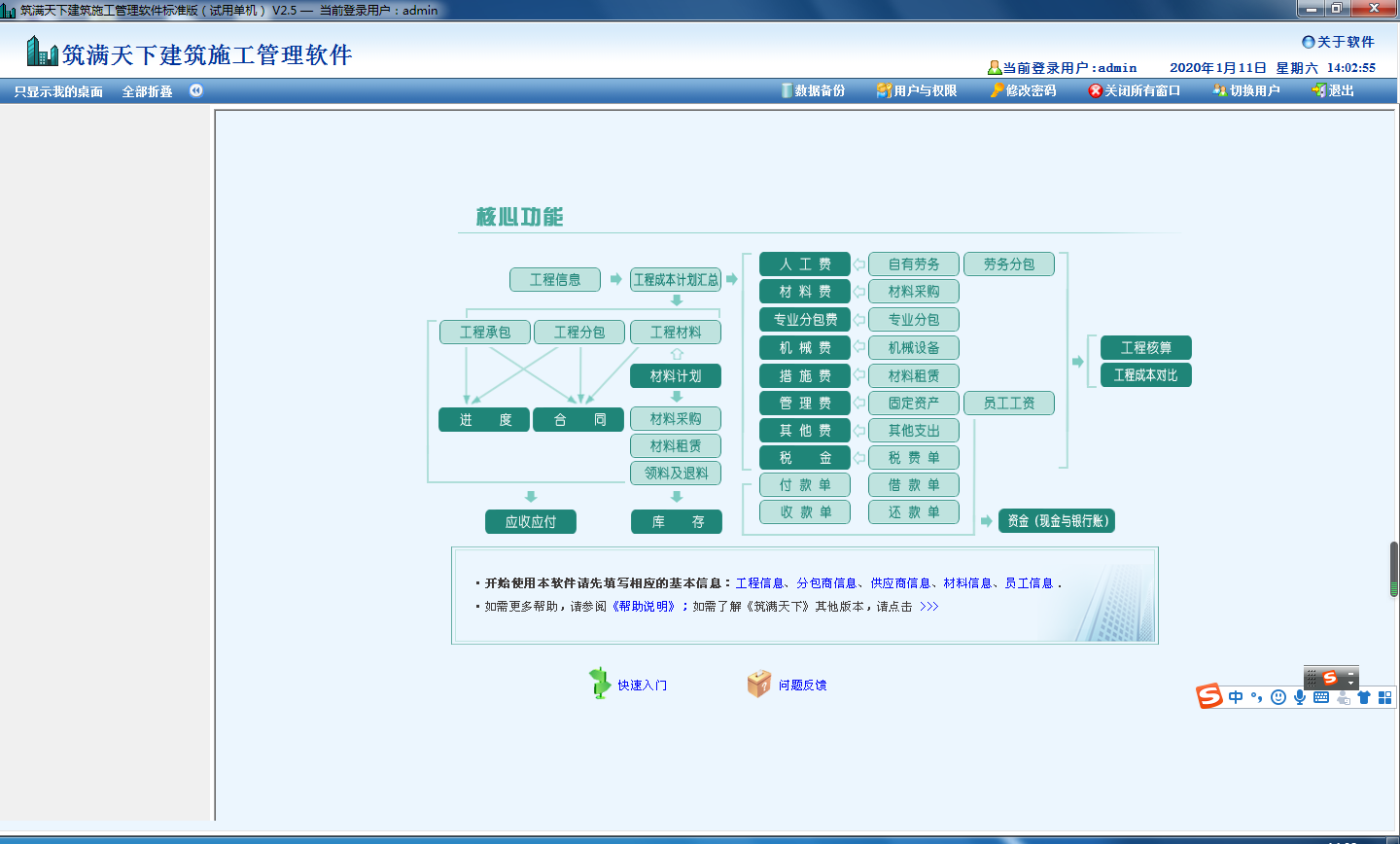Open the 机械费 cost button
This screenshot has width=1400, height=844.
(805, 348)
